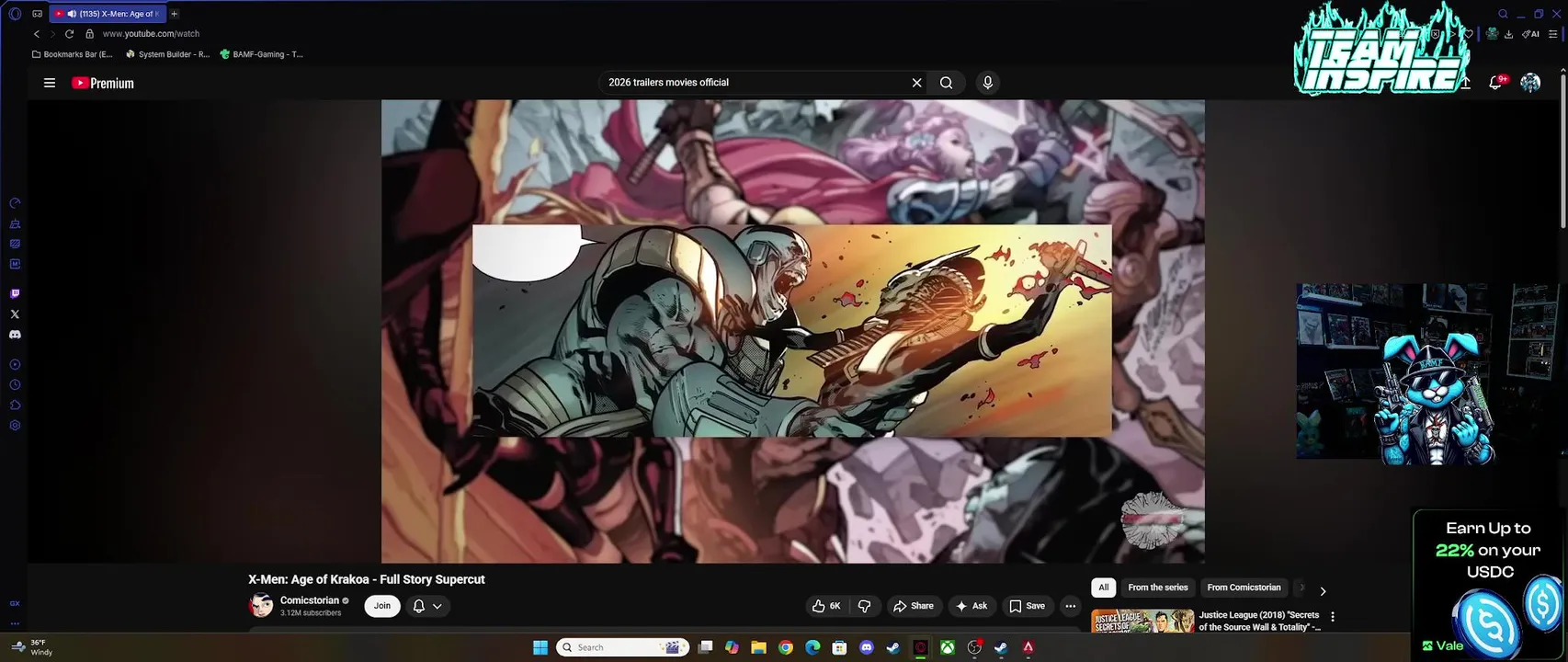Viewport: 1568px width, 662px height.
Task: Open the YouTube guide hamburger menu
Action: pyautogui.click(x=50, y=83)
